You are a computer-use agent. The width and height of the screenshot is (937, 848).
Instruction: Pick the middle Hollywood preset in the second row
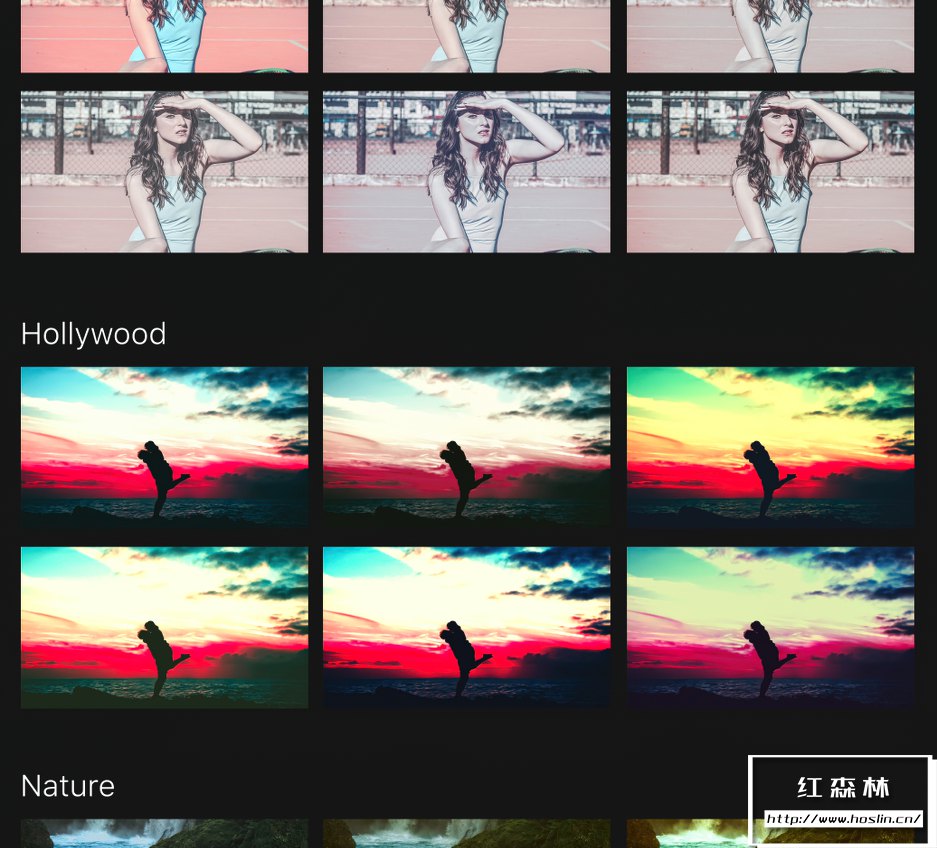point(467,627)
